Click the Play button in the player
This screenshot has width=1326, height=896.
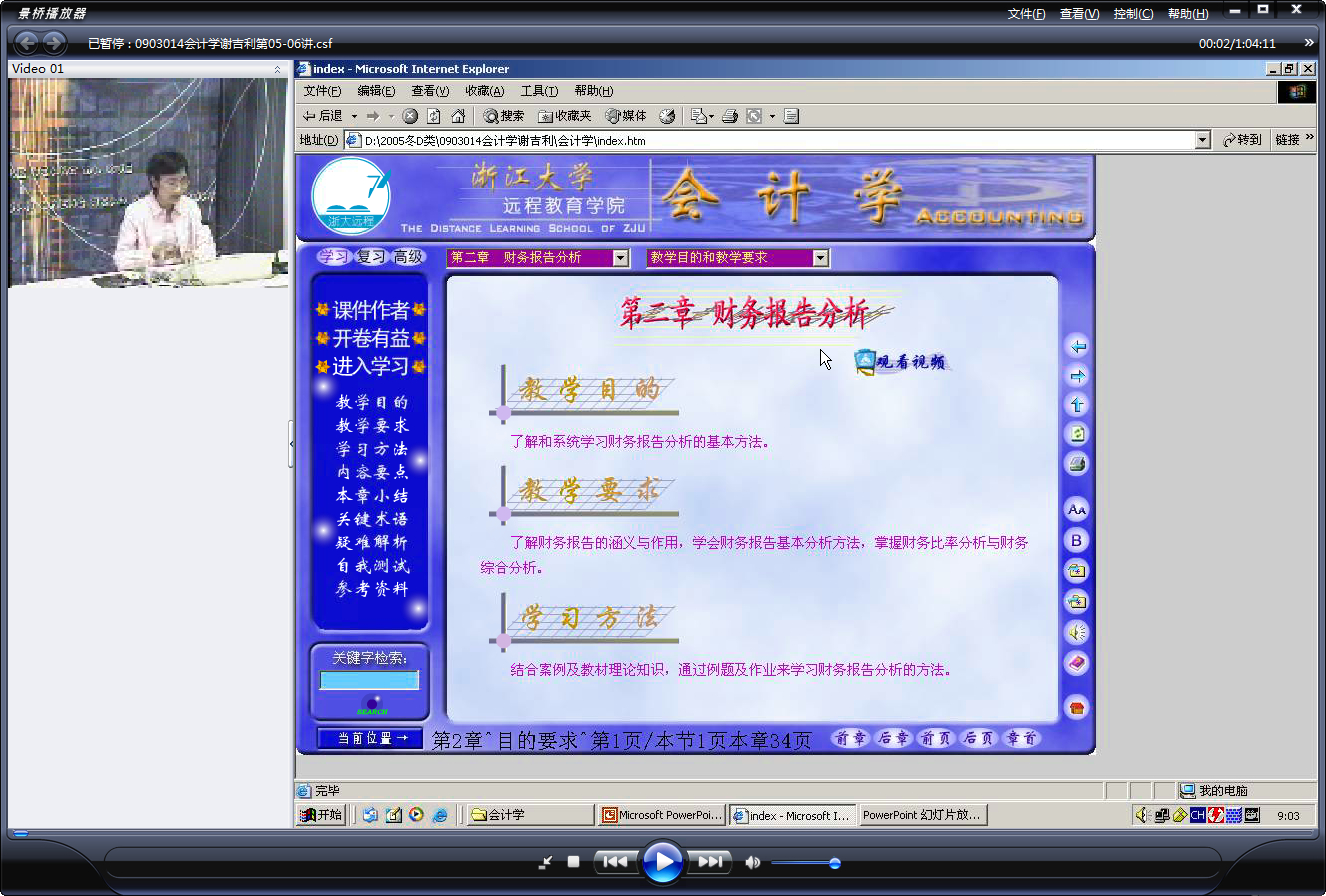(x=663, y=862)
